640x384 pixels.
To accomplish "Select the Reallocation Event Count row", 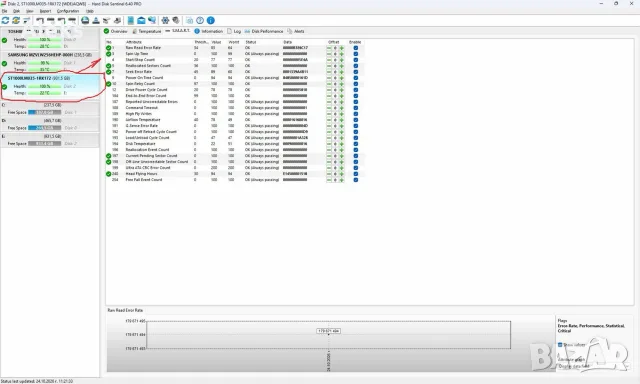I will 235,150.
